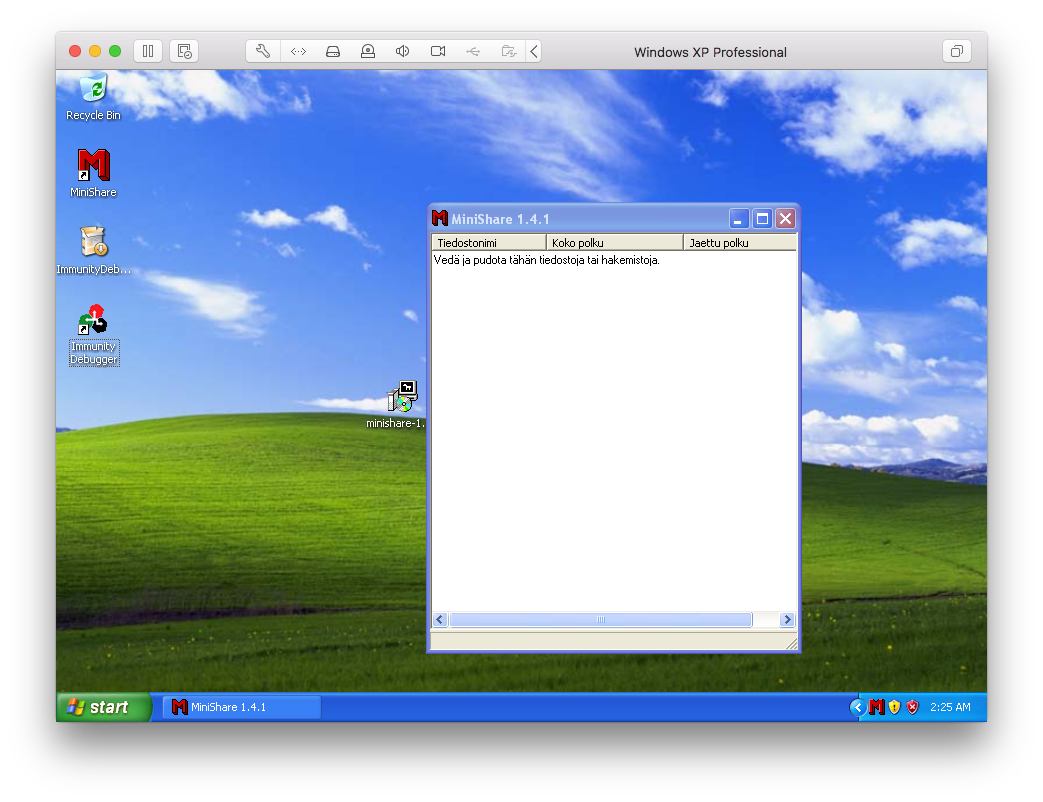Screen dimensions: 1043x802
Task: Enter full screen with green button
Action: tap(115, 51)
